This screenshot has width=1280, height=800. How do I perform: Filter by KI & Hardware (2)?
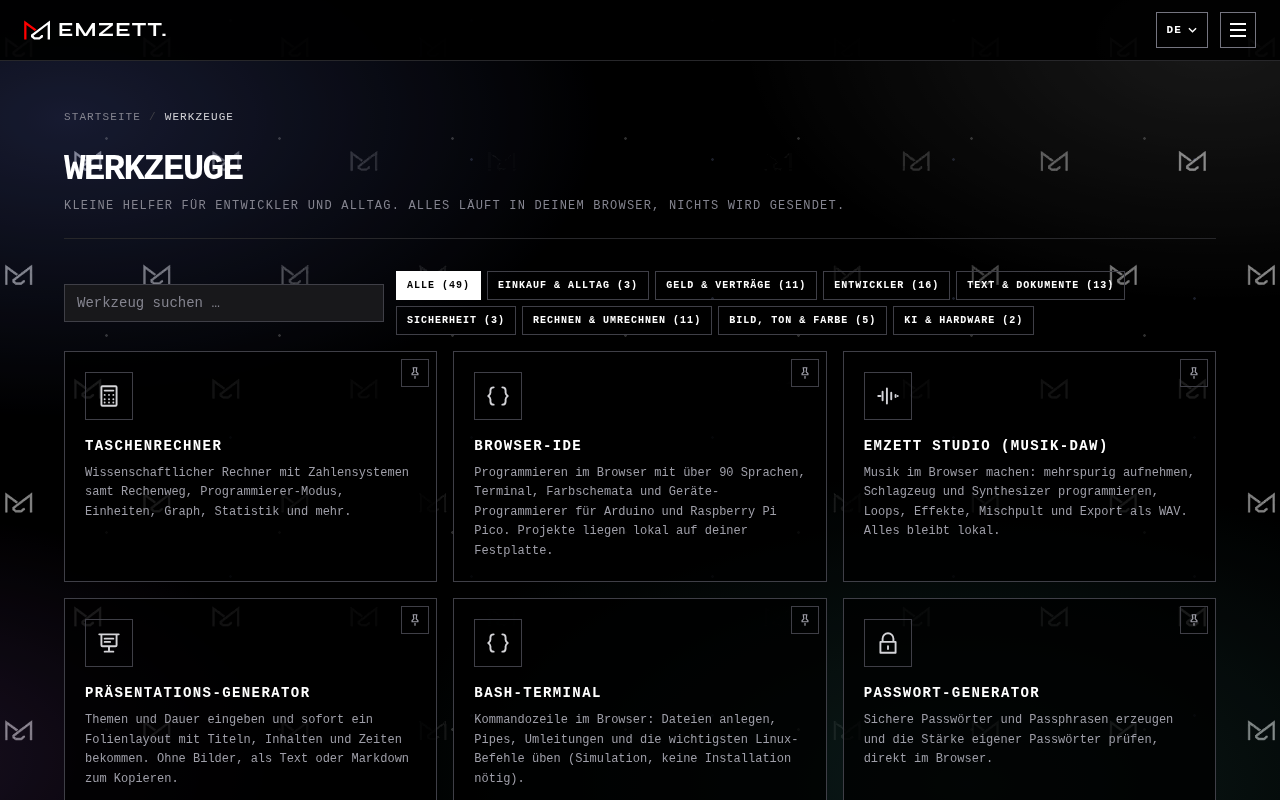coord(963,320)
